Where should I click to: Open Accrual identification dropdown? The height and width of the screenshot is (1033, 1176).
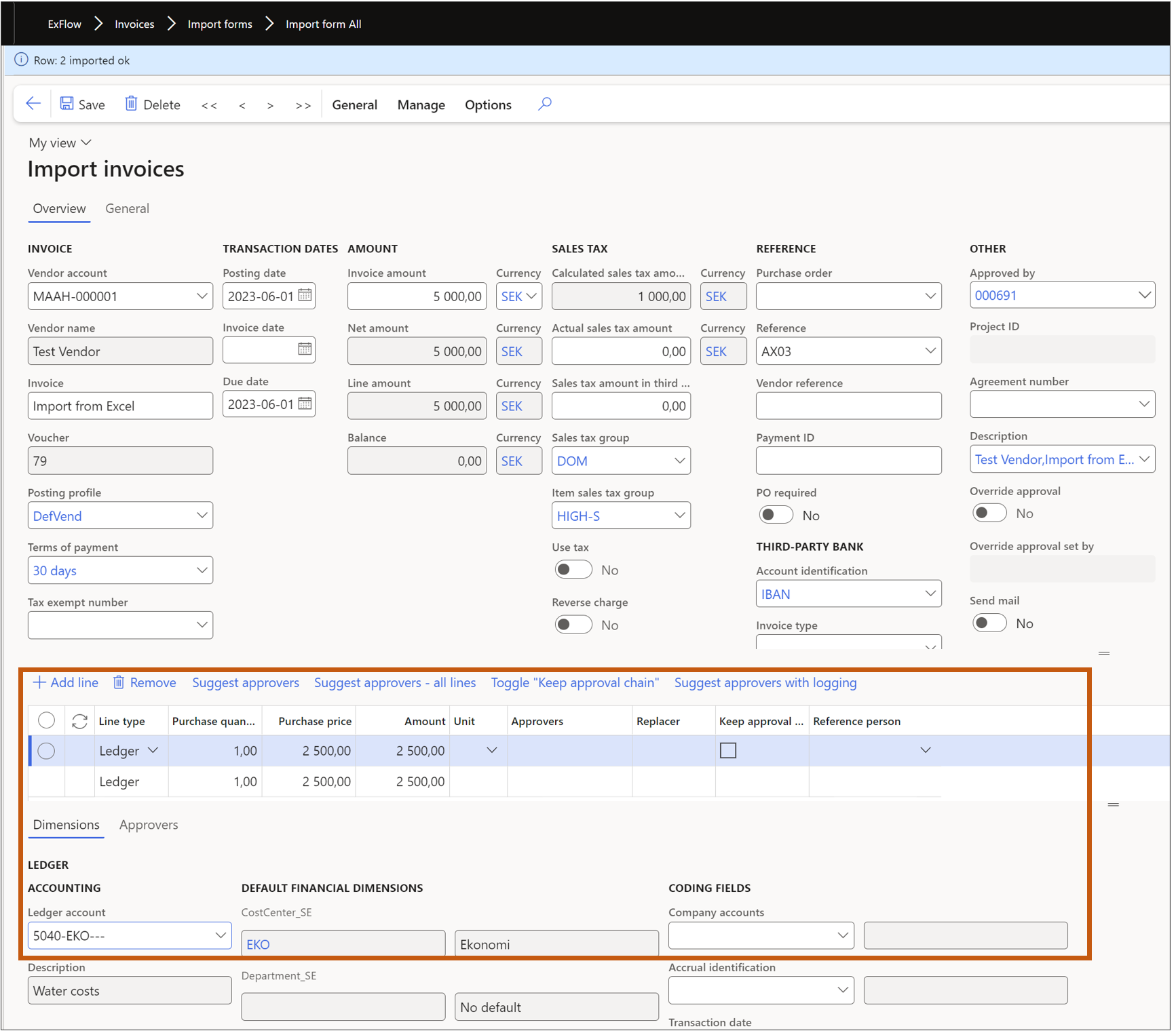[843, 991]
